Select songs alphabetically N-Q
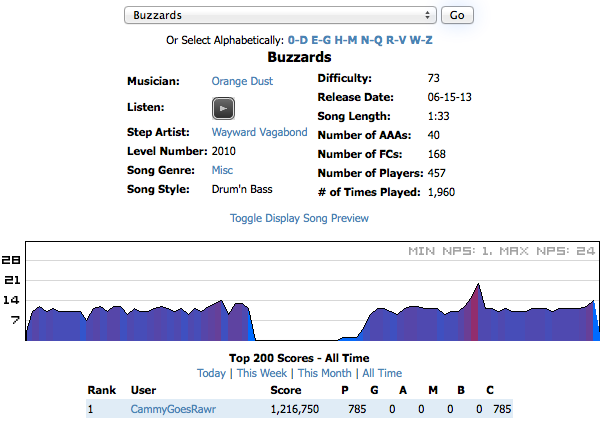Viewport: 607px width, 422px height. [372, 40]
